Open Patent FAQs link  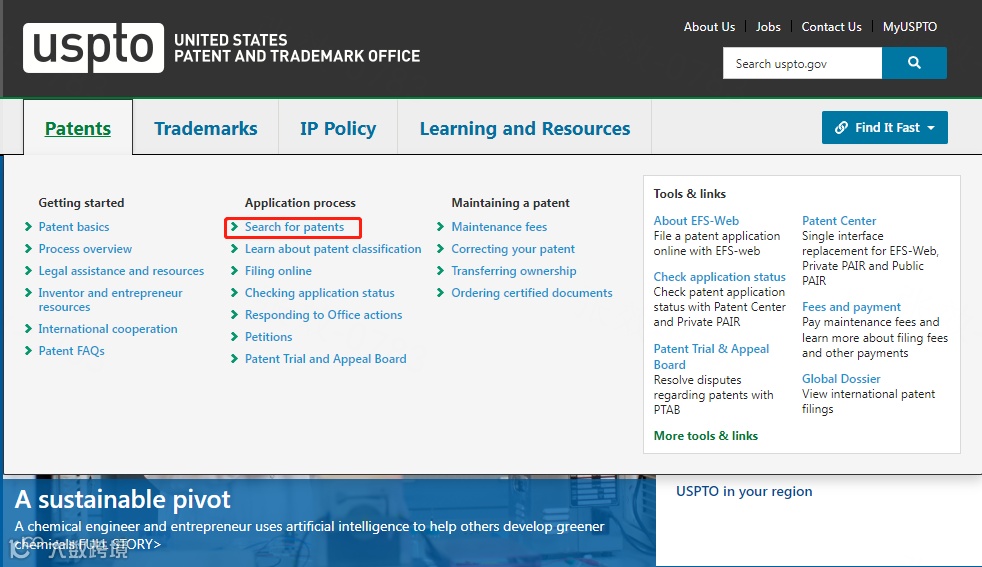coord(71,351)
